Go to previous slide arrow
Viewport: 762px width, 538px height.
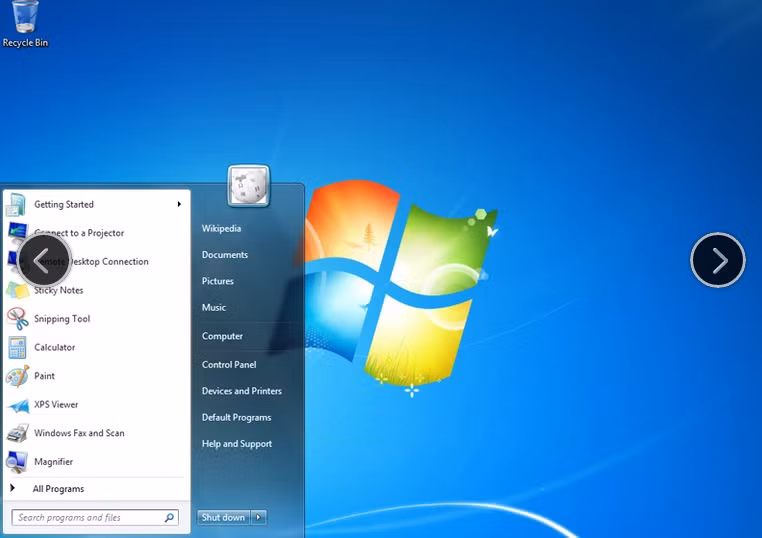tap(44, 260)
